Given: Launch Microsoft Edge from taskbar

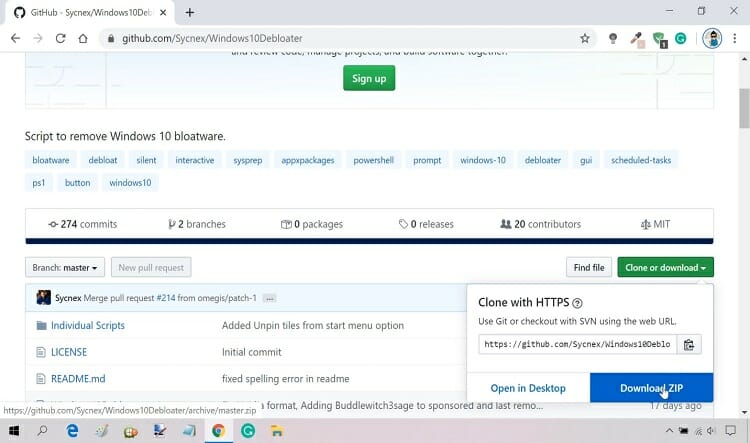Looking at the screenshot, I should (x=72, y=431).
